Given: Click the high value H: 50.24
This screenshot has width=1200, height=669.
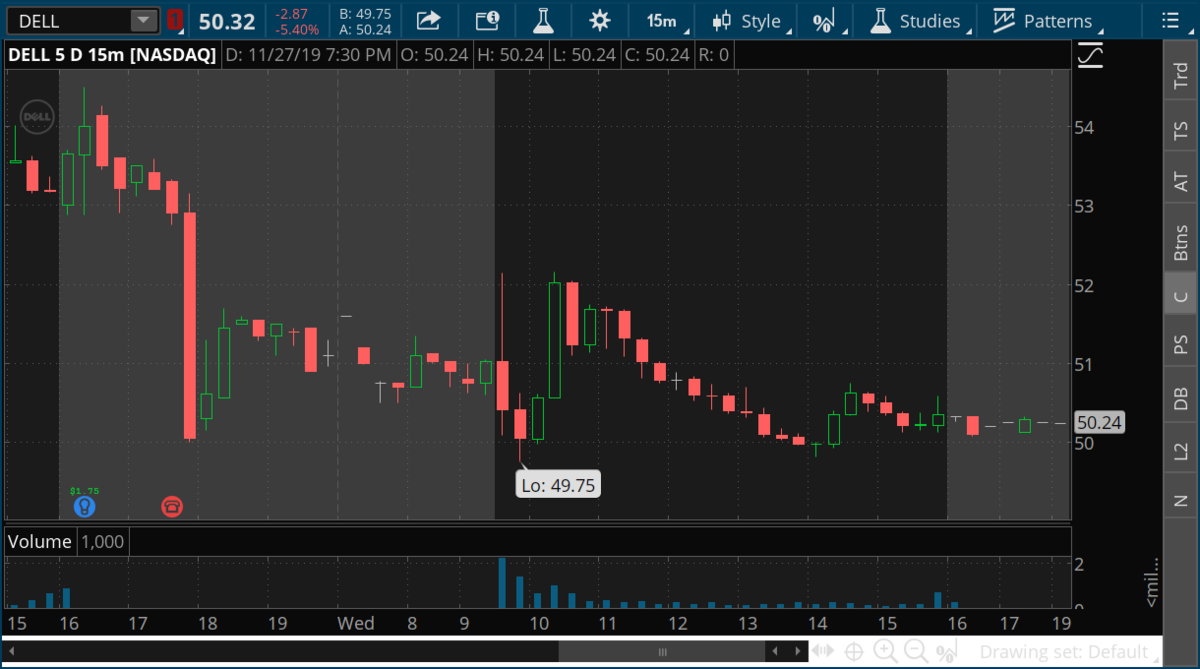Looking at the screenshot, I should tap(512, 54).
